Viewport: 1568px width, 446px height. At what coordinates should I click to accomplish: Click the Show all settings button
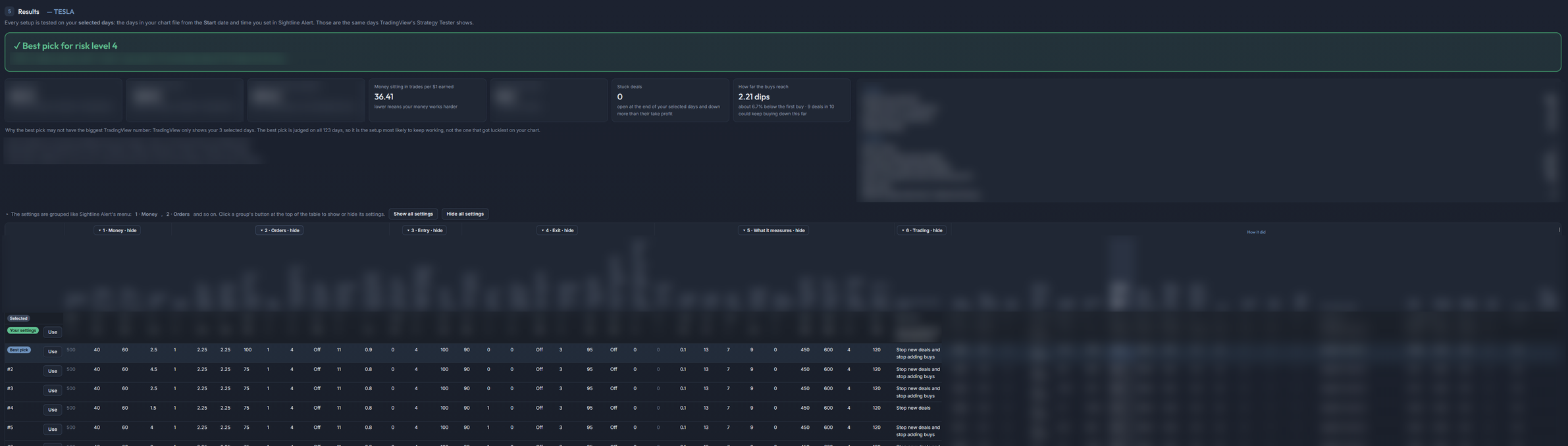click(x=413, y=214)
